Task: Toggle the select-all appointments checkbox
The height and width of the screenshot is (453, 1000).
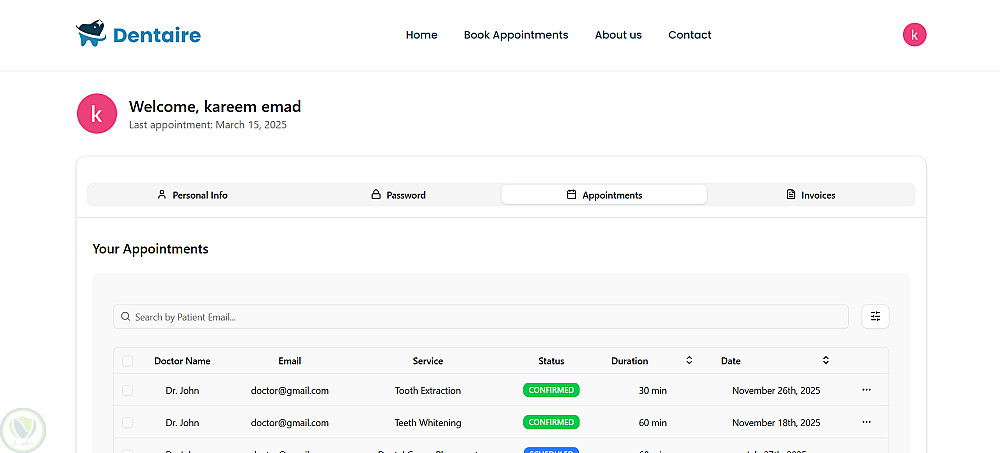Action: [x=127, y=361]
